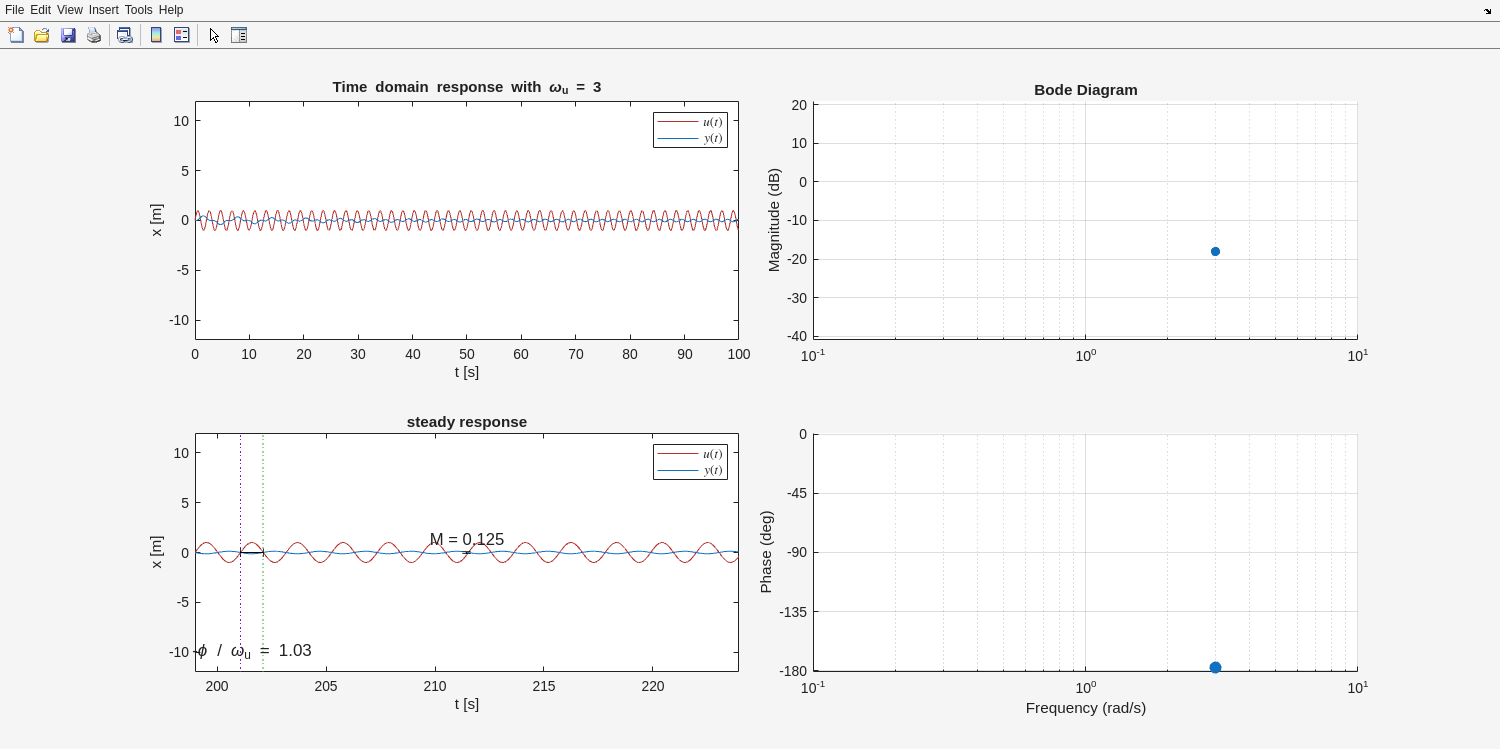Screen dimensions: 1500x749
Task: Save the figure with the floppy disk icon
Action: click(x=68, y=35)
